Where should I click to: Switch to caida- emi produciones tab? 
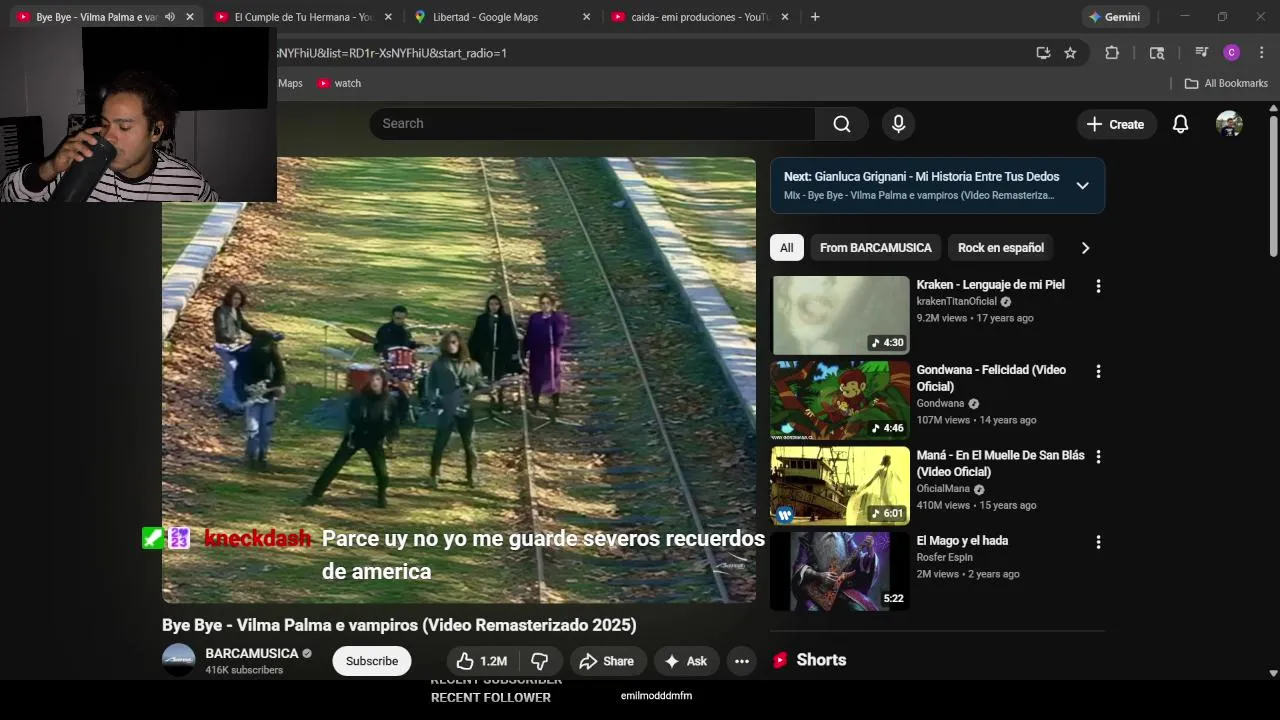tap(700, 17)
